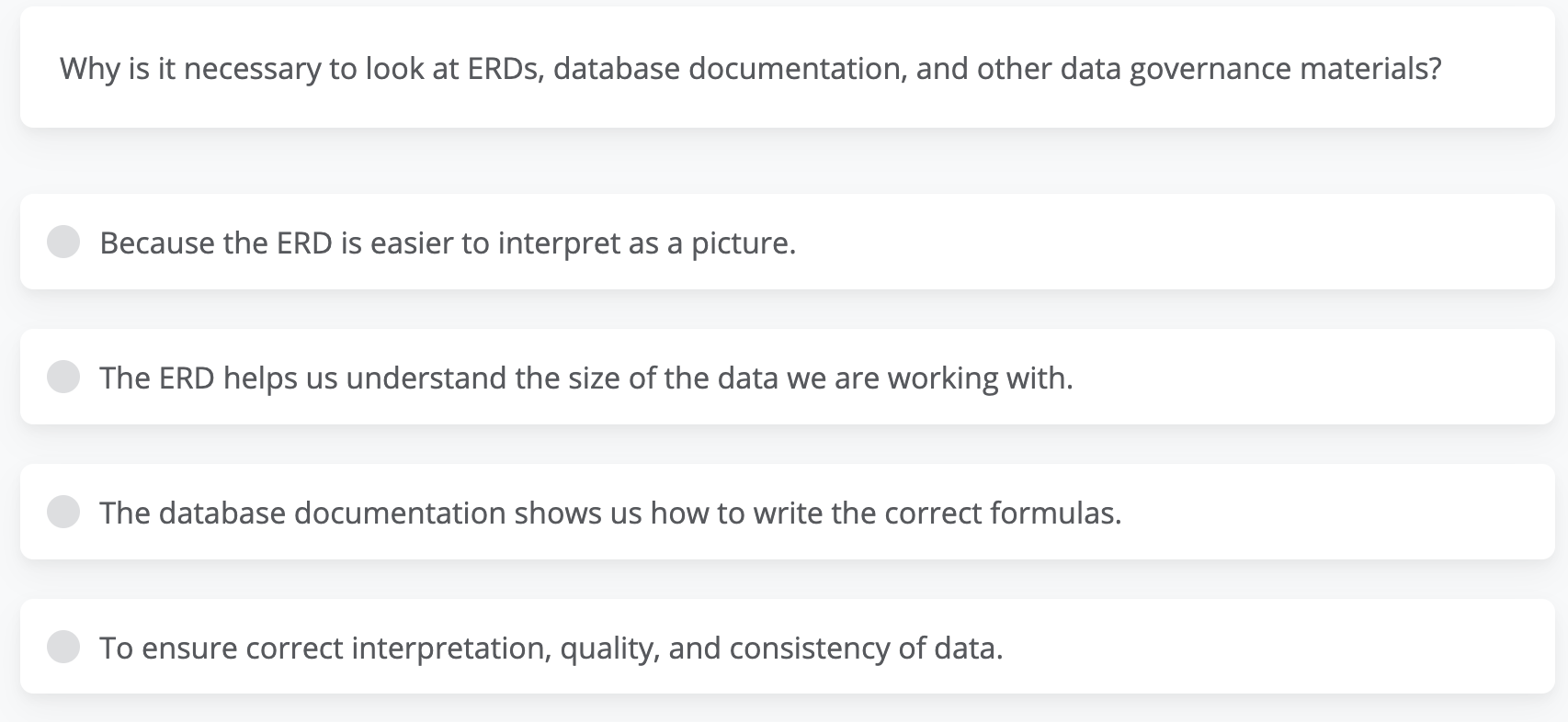Screen dimensions: 1568x722
Task: Select the radio button beside "The ERD helps us understand the size of the data"
Action: tap(62, 377)
